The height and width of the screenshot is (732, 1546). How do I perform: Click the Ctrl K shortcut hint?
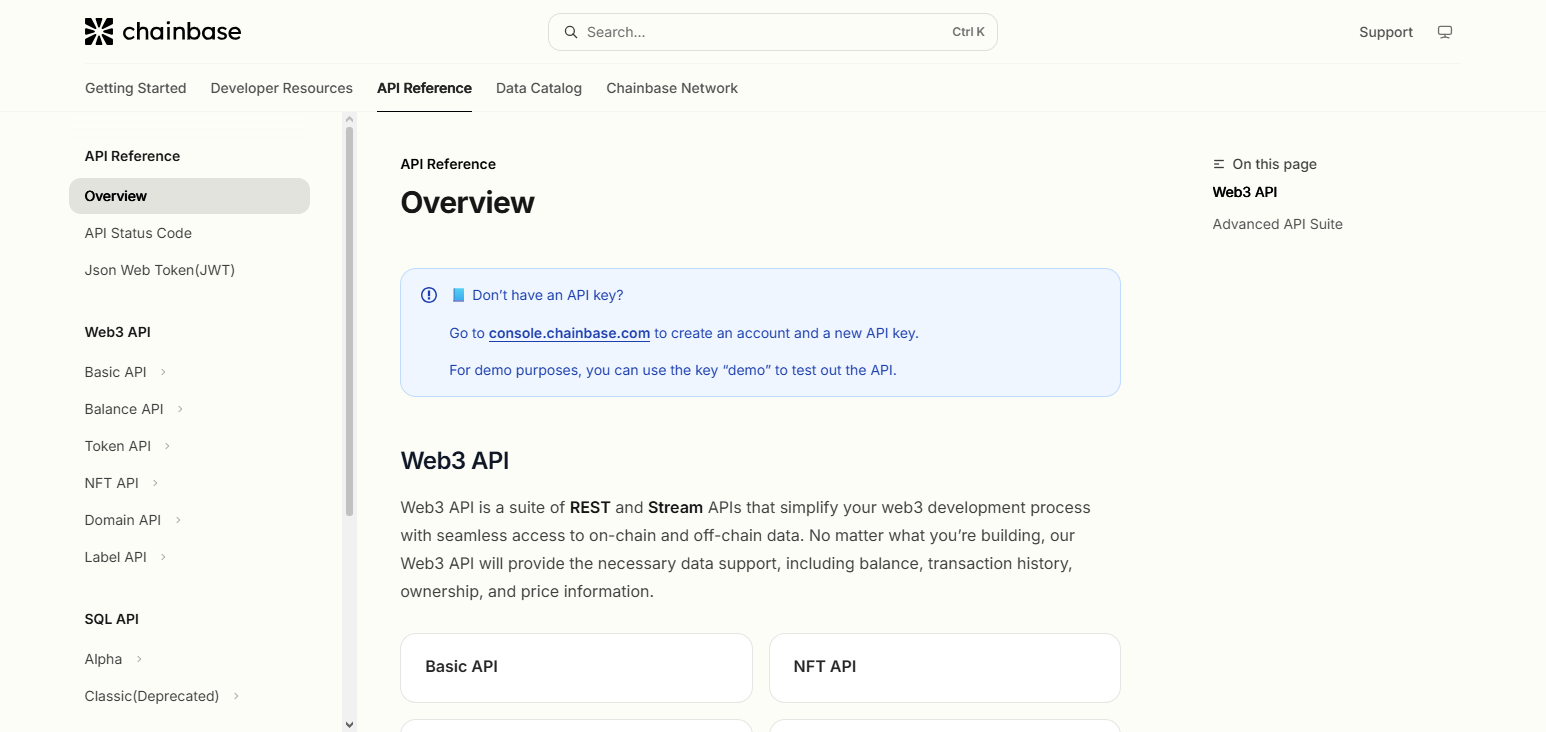tap(968, 32)
